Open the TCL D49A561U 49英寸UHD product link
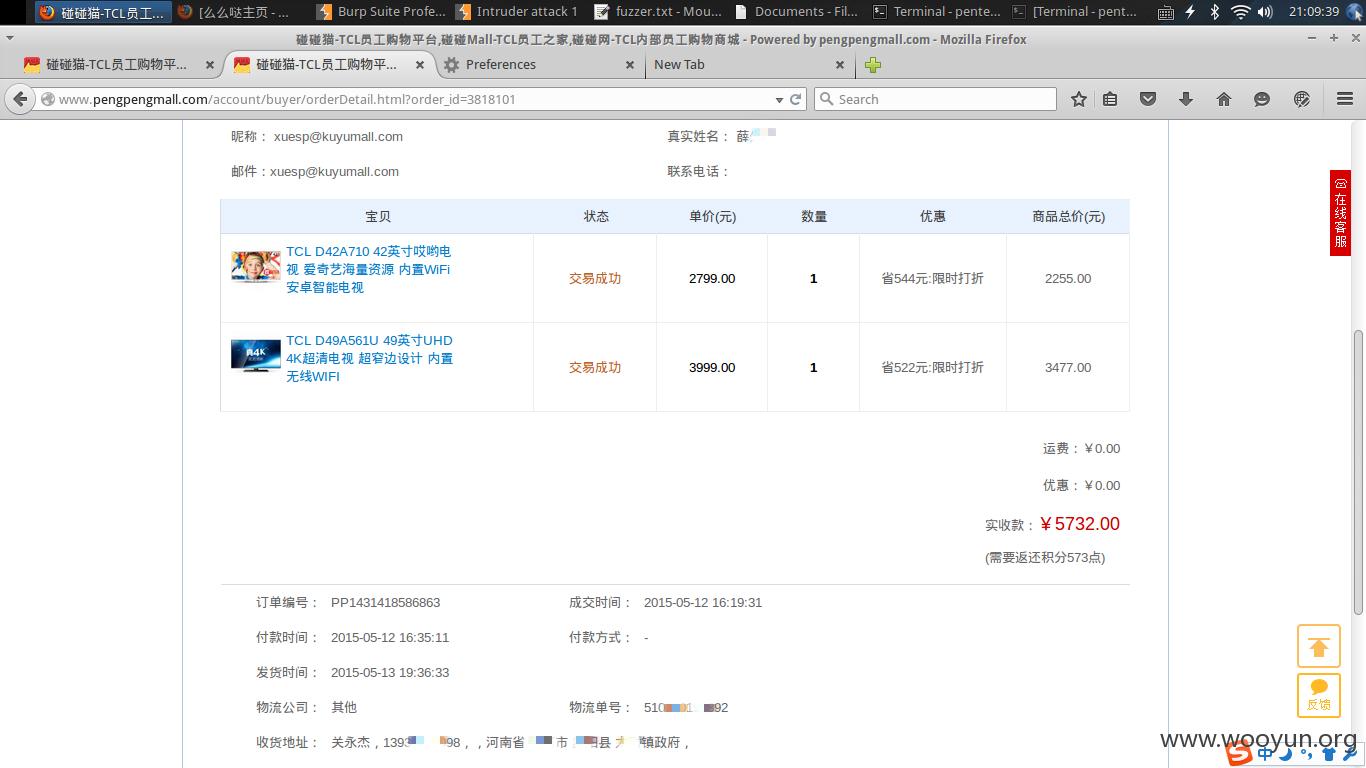This screenshot has width=1366, height=768. point(369,358)
